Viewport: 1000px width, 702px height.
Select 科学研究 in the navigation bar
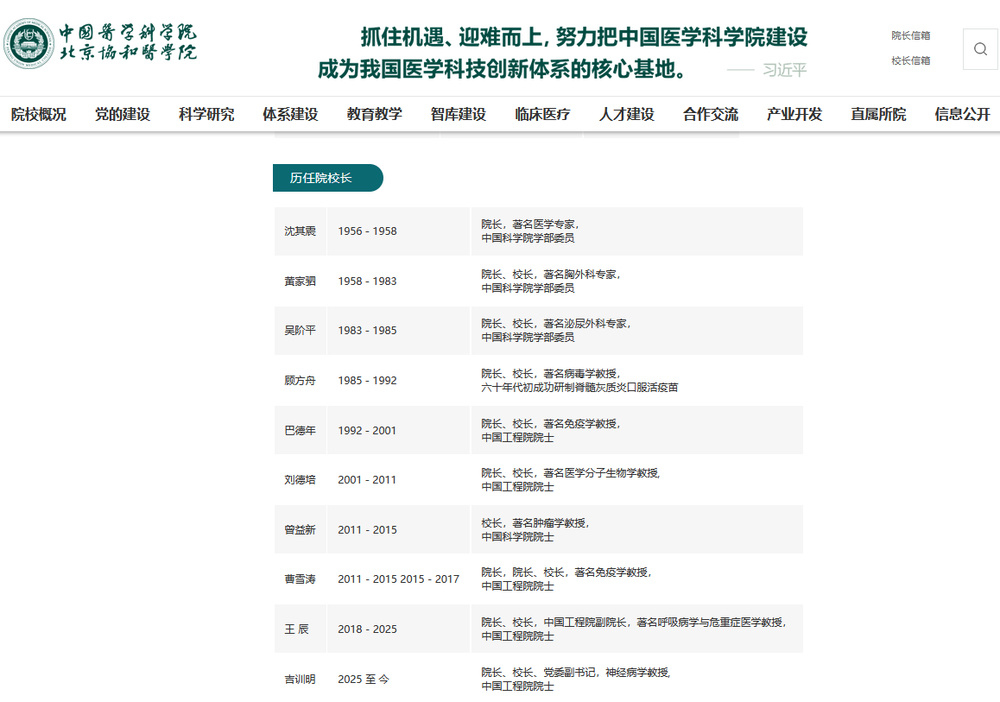pos(207,114)
